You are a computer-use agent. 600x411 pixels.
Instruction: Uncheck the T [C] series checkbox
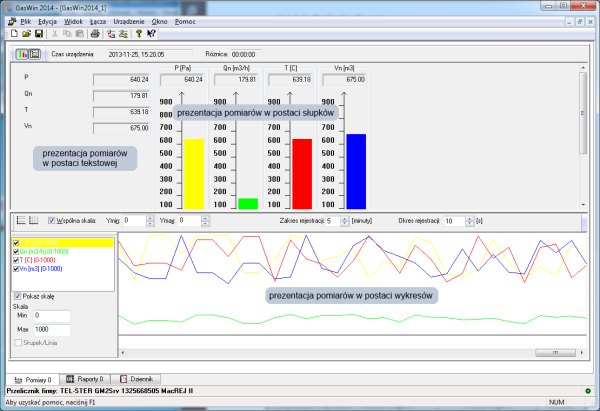click(x=15, y=260)
